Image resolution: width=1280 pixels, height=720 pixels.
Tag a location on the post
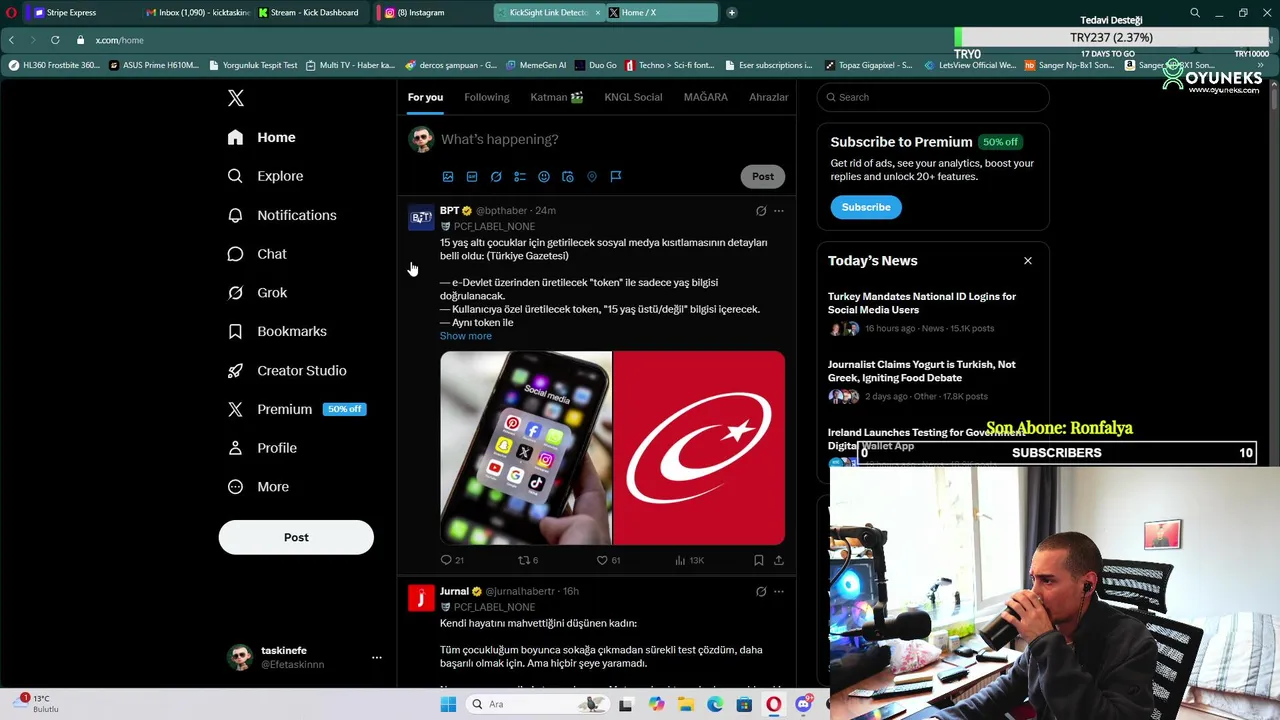point(592,177)
